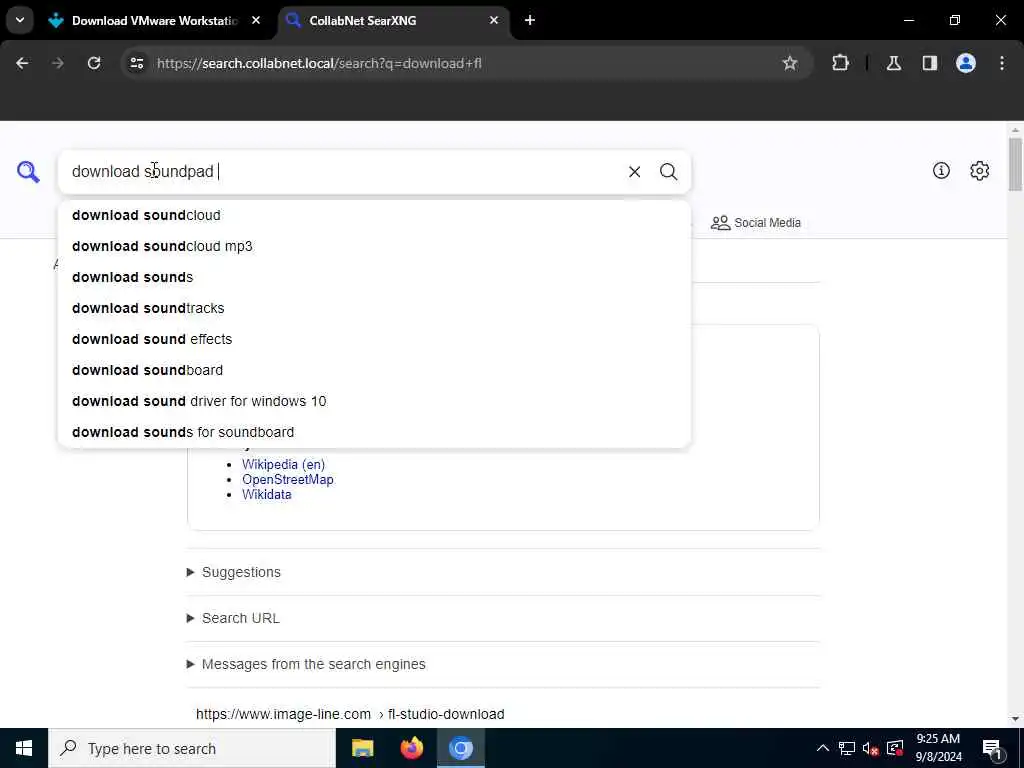1024x768 pixels.
Task: Choose suggestion download soundcloud
Action: [374, 215]
